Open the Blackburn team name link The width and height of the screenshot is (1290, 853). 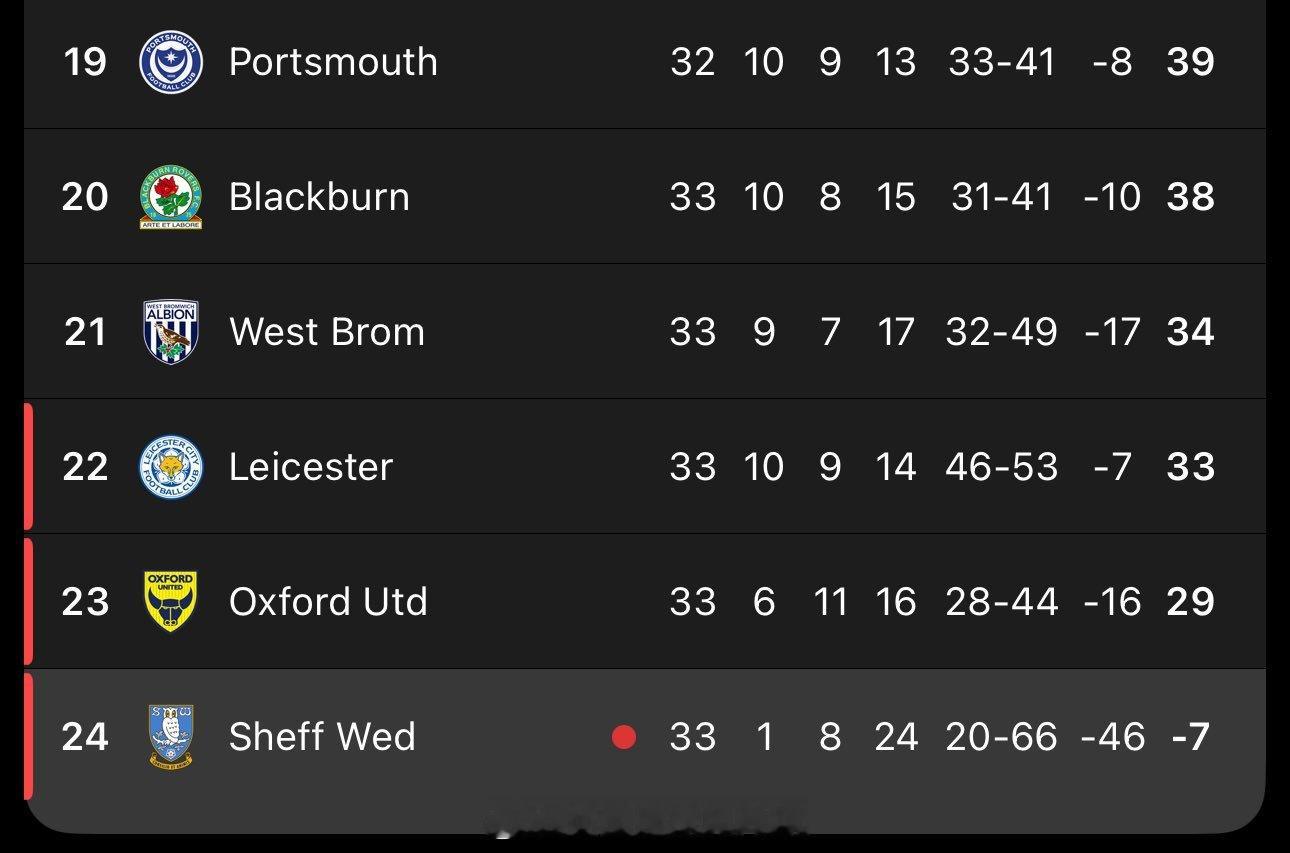coord(319,197)
